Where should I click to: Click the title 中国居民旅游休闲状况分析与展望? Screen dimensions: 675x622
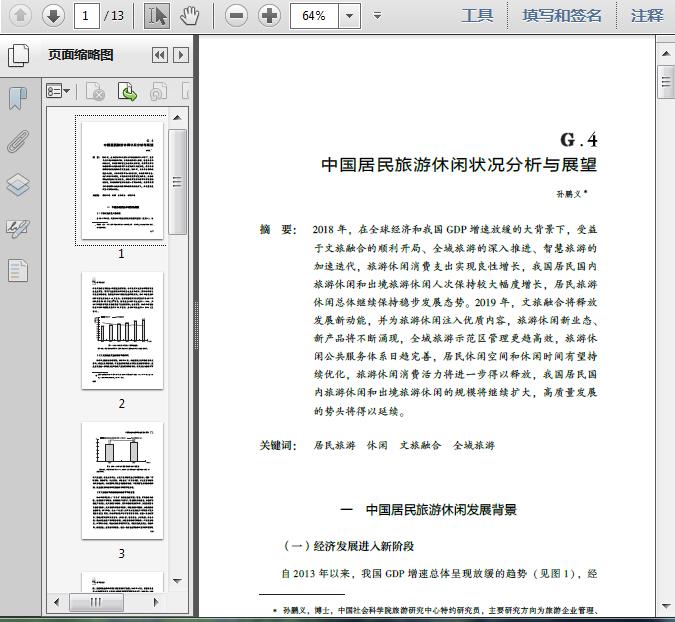pos(459,165)
